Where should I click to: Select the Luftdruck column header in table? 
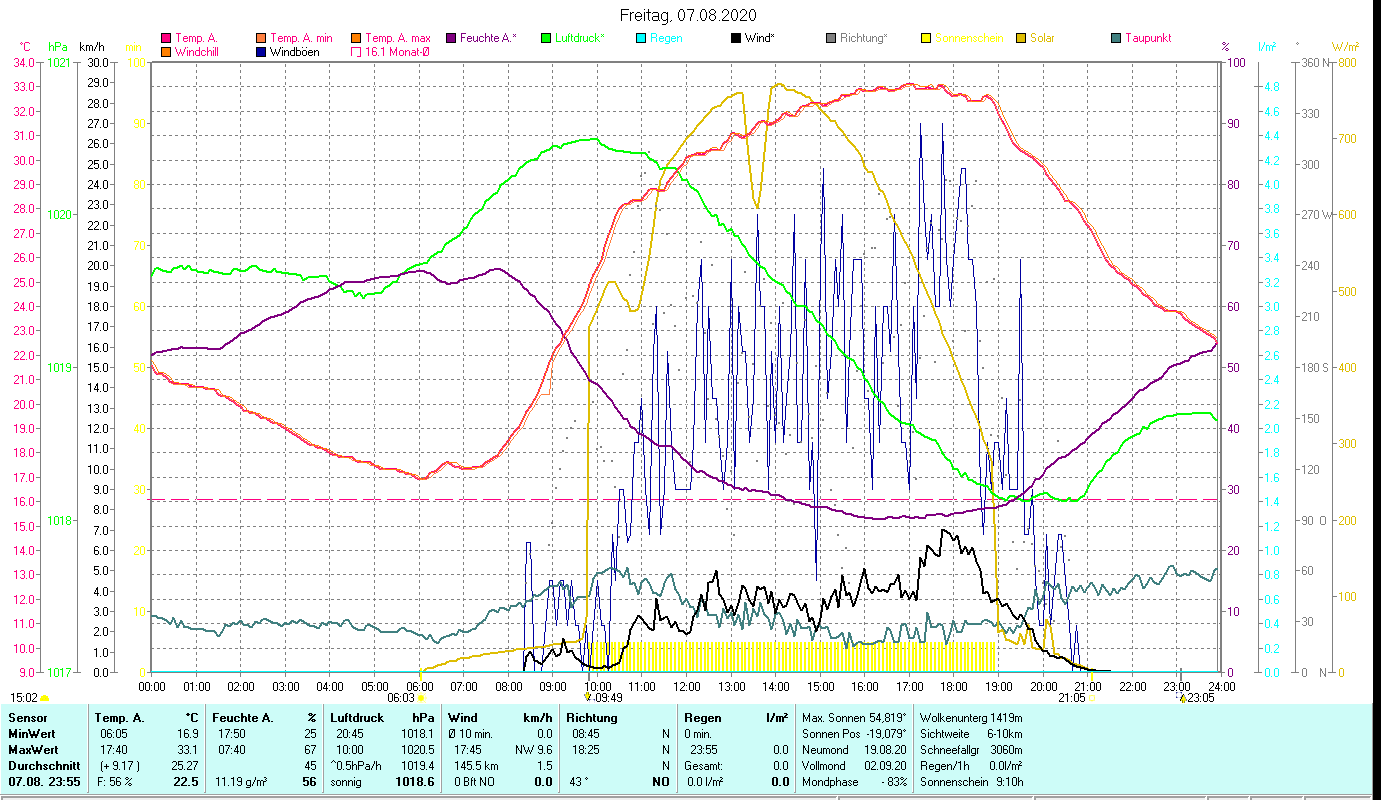pos(354,717)
